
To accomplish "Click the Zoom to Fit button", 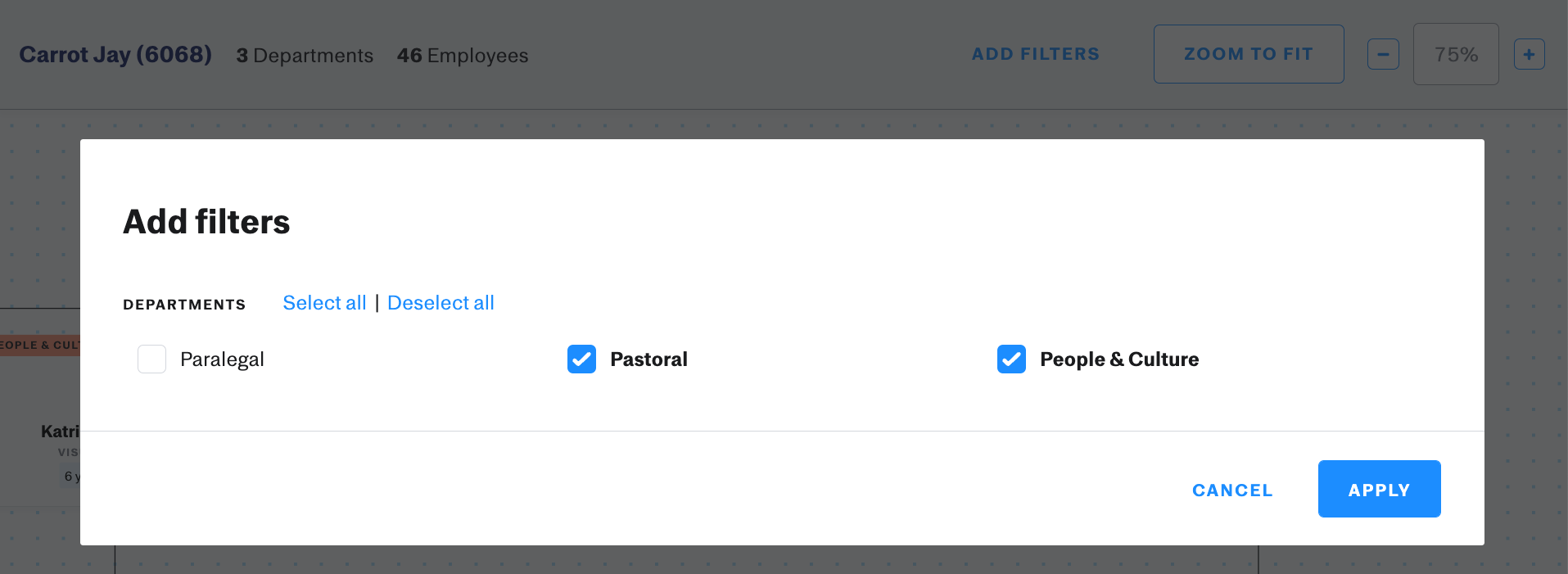I will click(1249, 54).
